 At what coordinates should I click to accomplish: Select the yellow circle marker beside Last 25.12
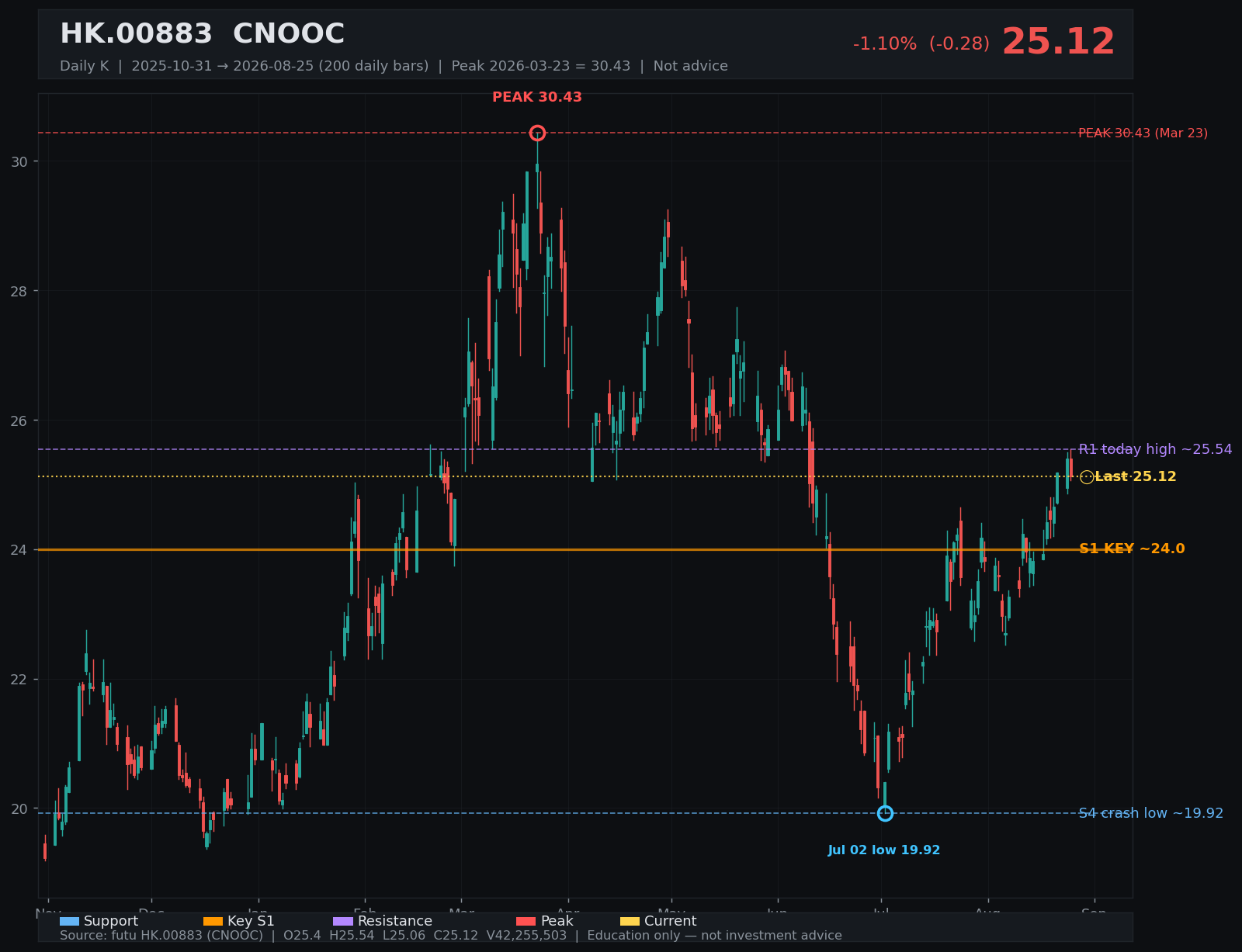coord(1087,477)
